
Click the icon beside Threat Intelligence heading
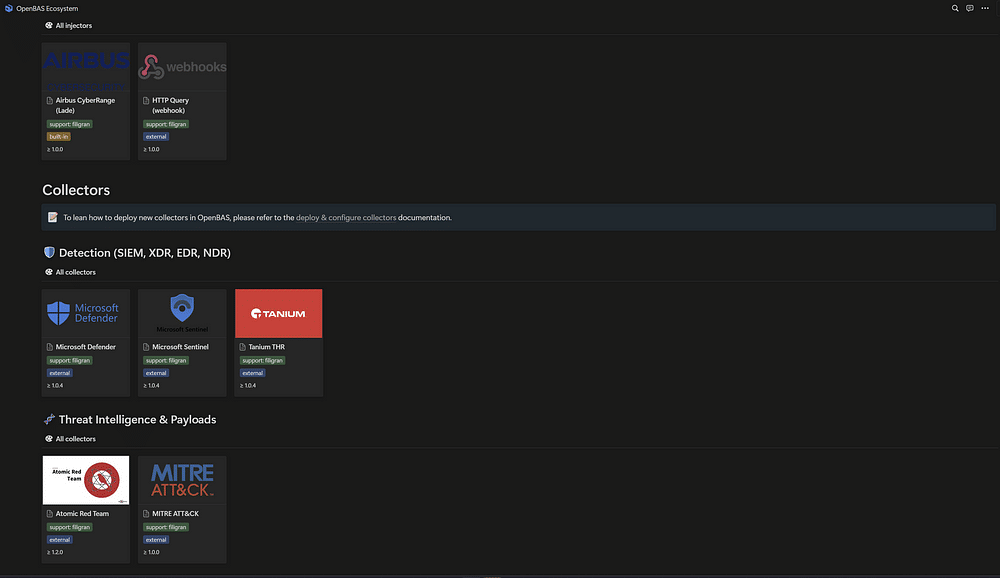(49, 420)
